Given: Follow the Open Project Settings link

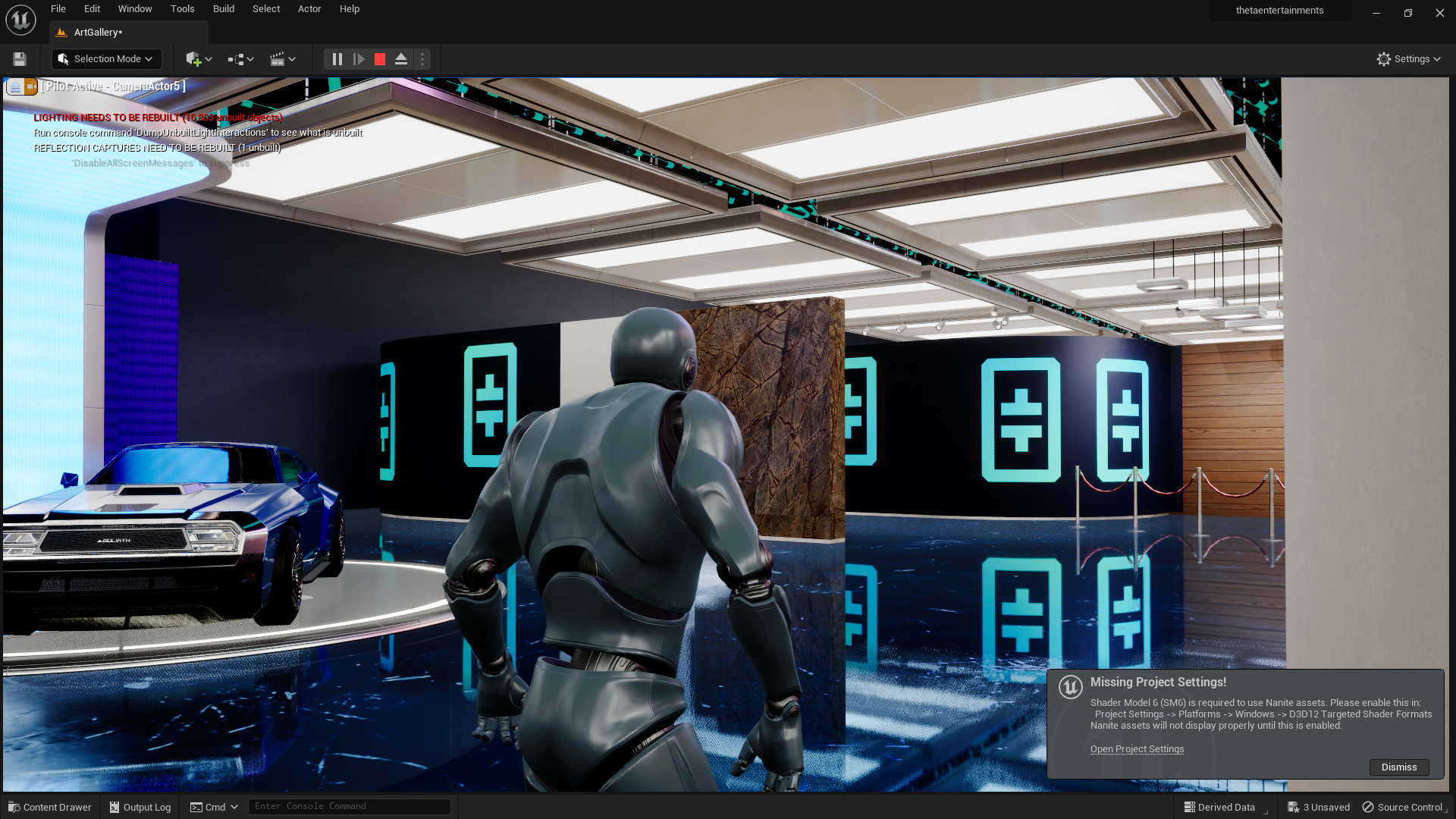Looking at the screenshot, I should (1137, 749).
